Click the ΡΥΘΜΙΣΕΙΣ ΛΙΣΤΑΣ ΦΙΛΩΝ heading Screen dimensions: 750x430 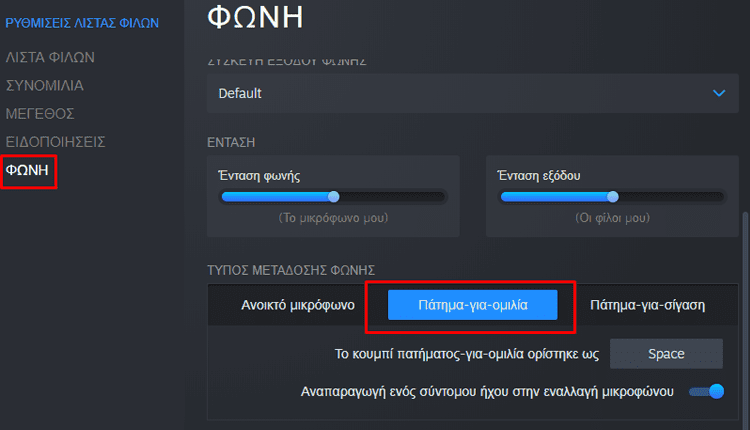[x=82, y=23]
